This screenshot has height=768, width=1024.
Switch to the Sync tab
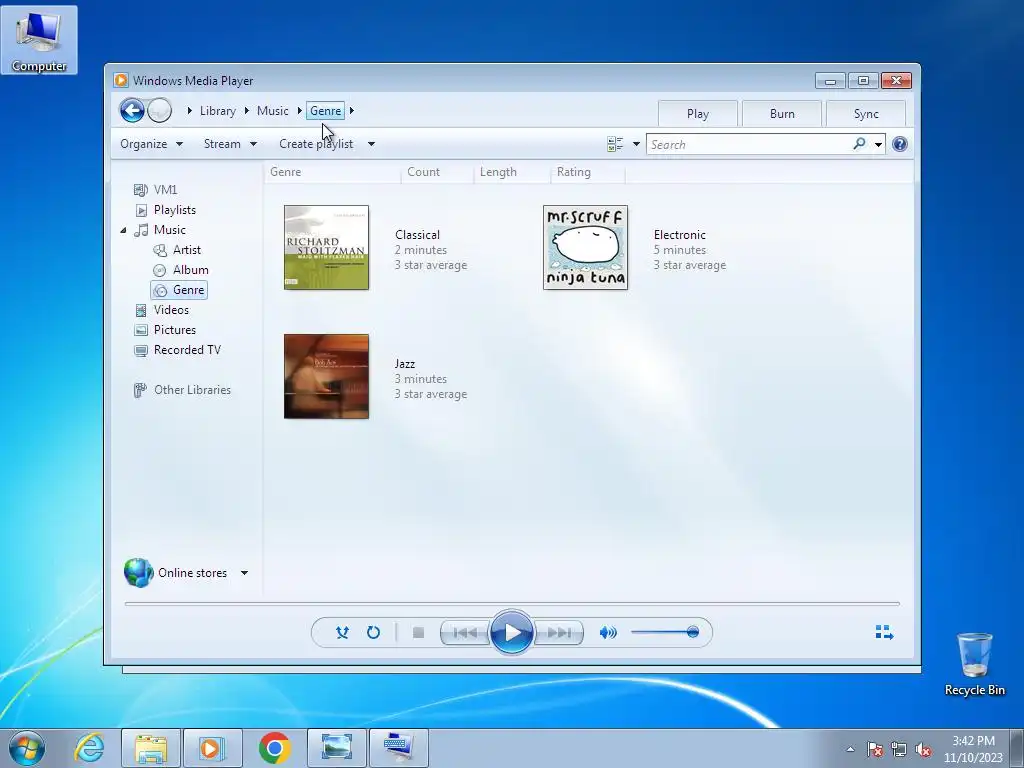click(x=866, y=114)
